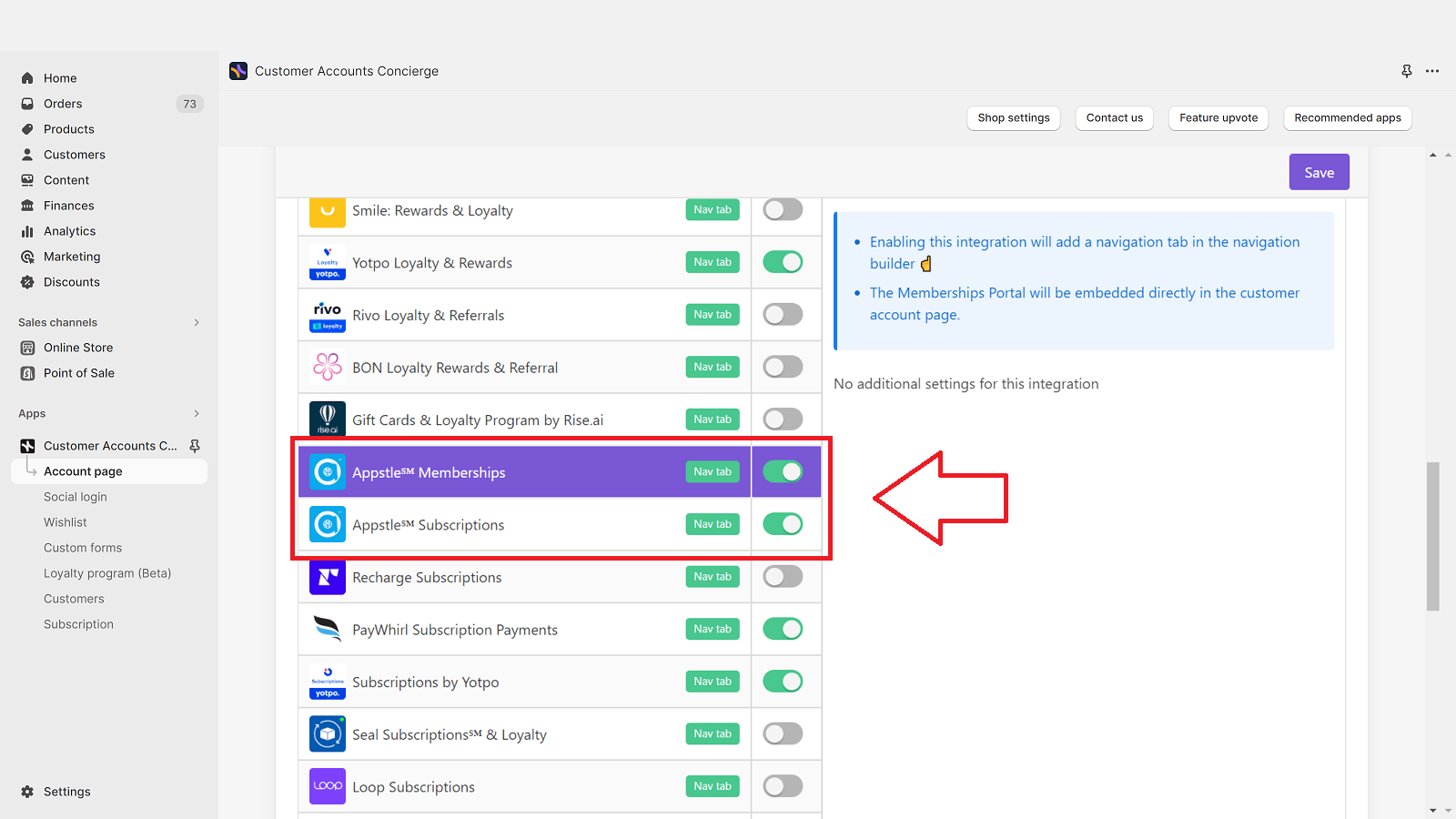This screenshot has height=819, width=1456.
Task: Open Recommended apps
Action: click(1348, 118)
